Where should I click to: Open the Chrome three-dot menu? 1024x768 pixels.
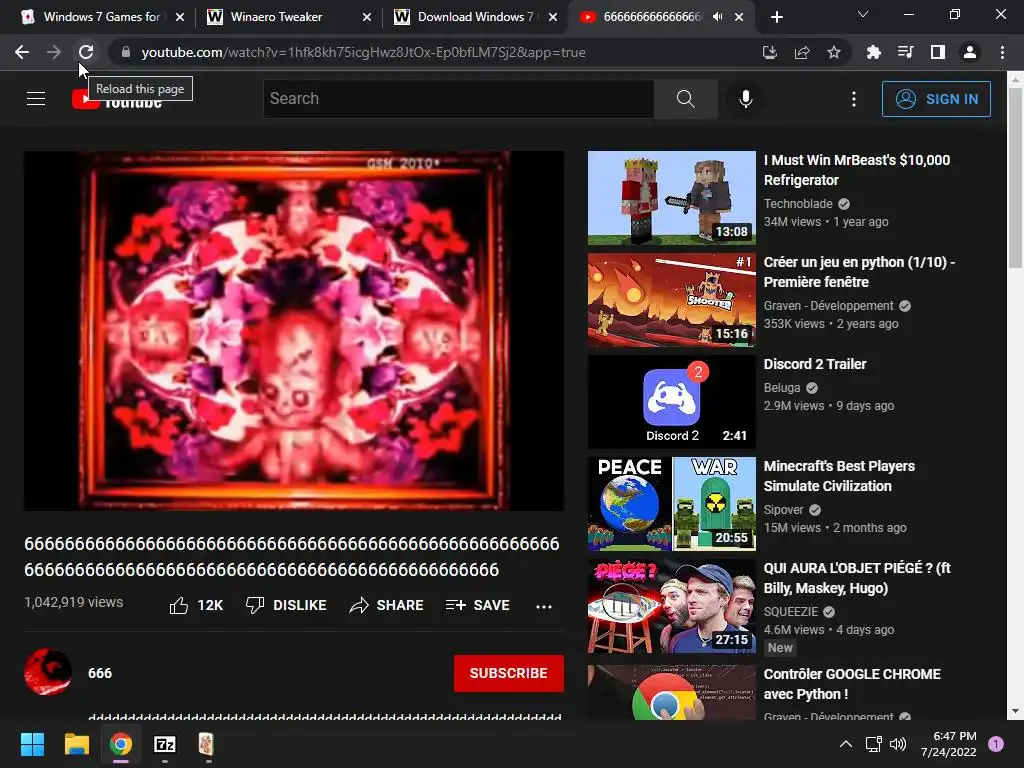tap(1002, 52)
